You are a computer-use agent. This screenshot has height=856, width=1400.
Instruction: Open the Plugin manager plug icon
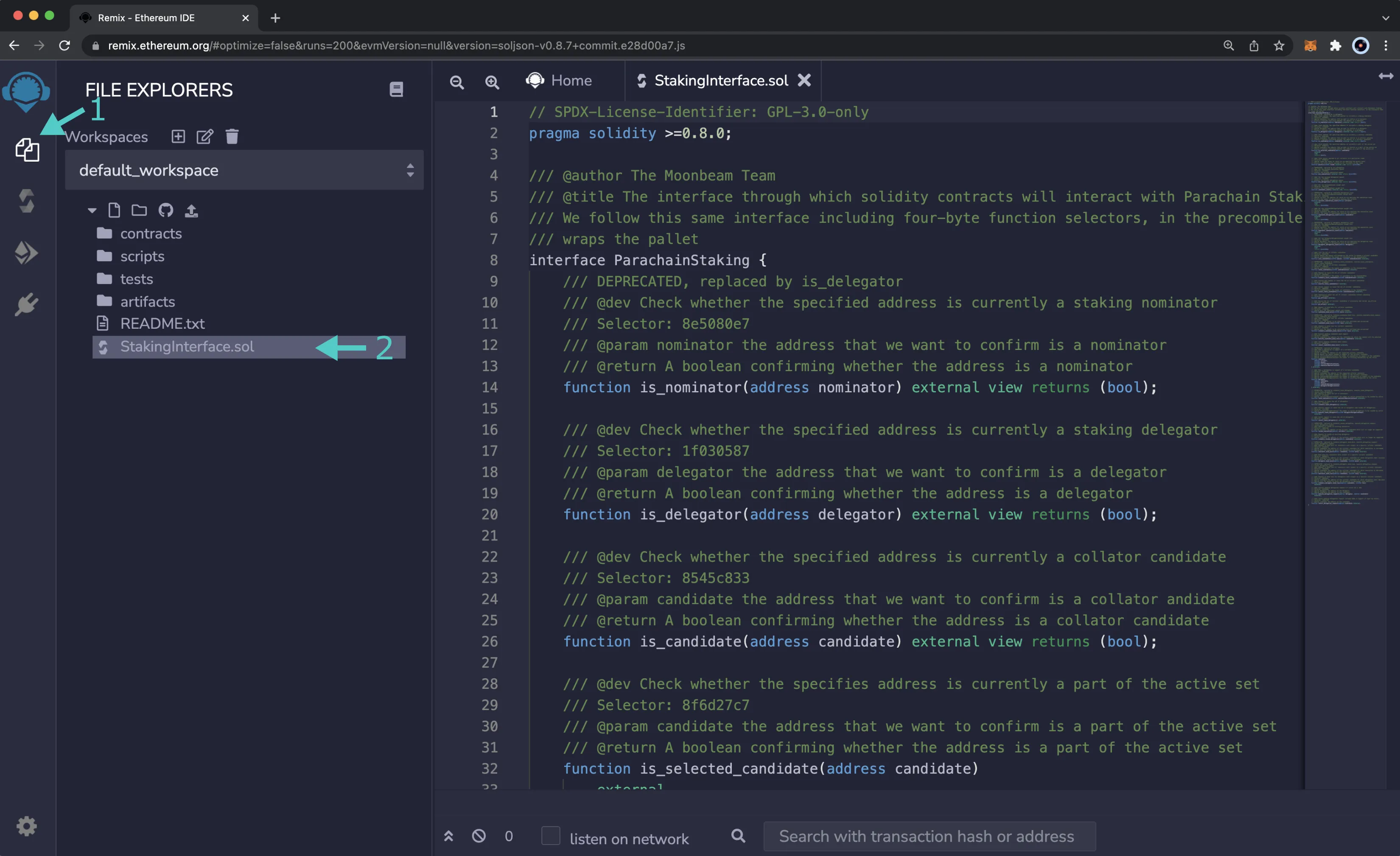click(27, 305)
